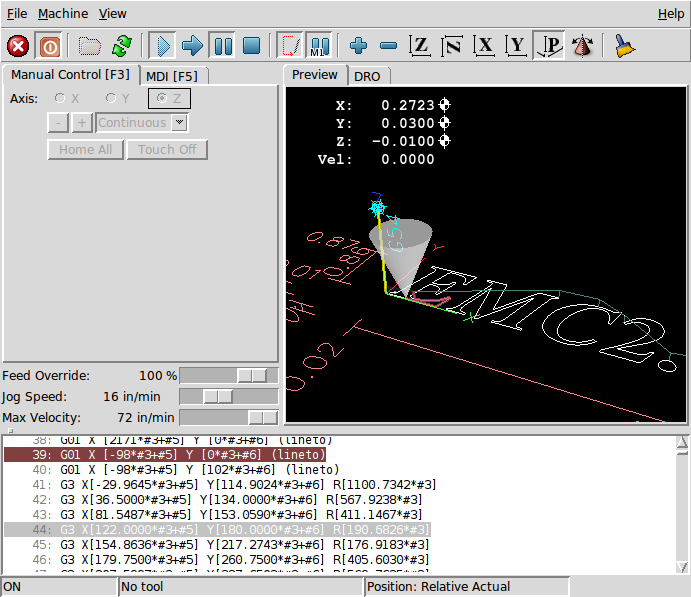The height and width of the screenshot is (597, 691).
Task: Zoom in on the preview
Action: pyautogui.click(x=359, y=46)
